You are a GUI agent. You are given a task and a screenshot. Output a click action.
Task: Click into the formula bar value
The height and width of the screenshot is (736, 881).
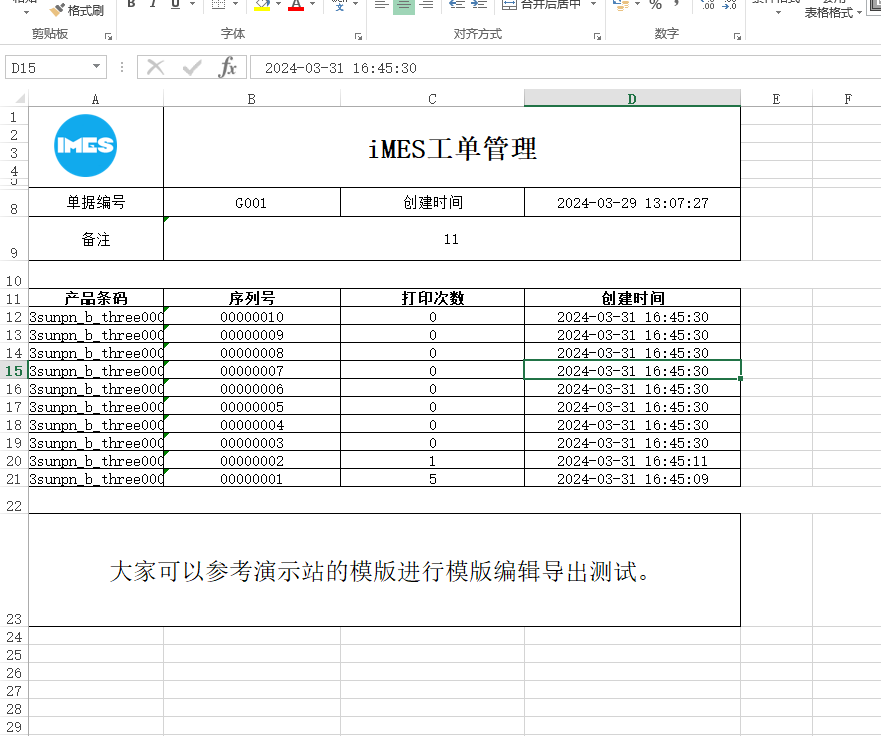565,68
